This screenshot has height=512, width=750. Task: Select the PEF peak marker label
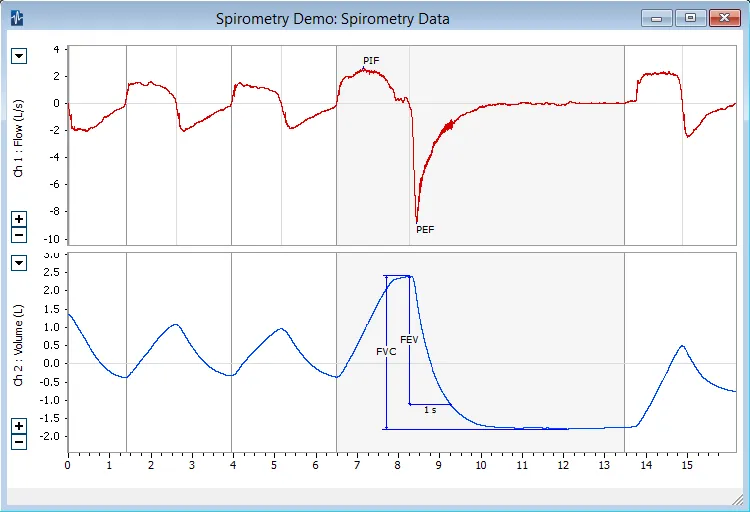pos(425,230)
